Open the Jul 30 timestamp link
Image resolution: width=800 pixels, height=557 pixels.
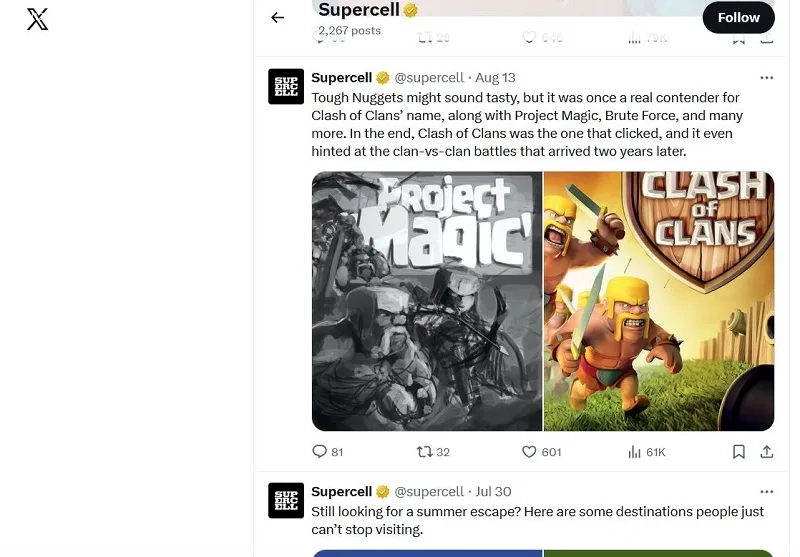pos(493,492)
